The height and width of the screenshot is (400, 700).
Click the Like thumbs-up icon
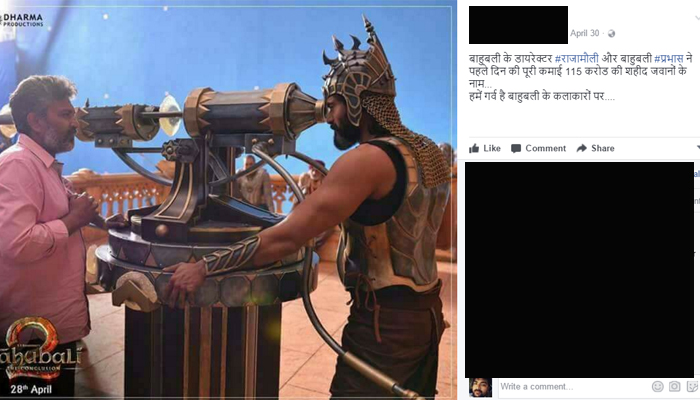(x=474, y=148)
